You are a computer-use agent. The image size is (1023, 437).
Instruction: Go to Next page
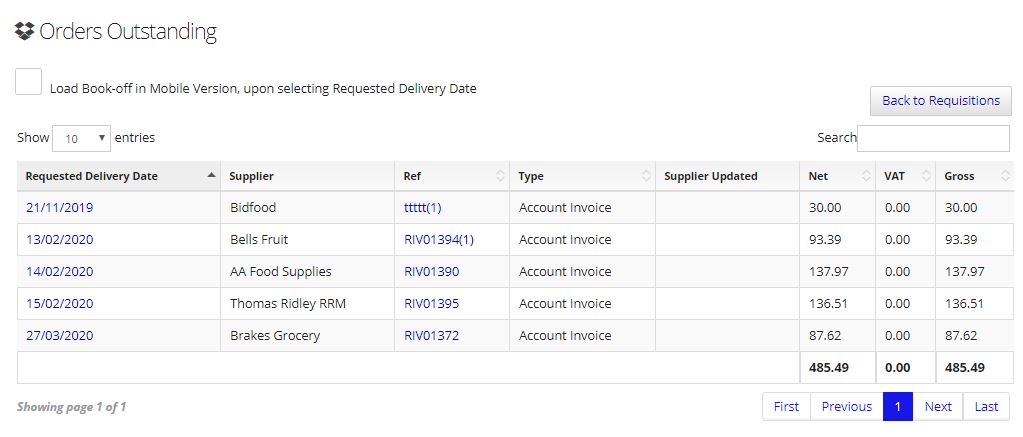938,406
